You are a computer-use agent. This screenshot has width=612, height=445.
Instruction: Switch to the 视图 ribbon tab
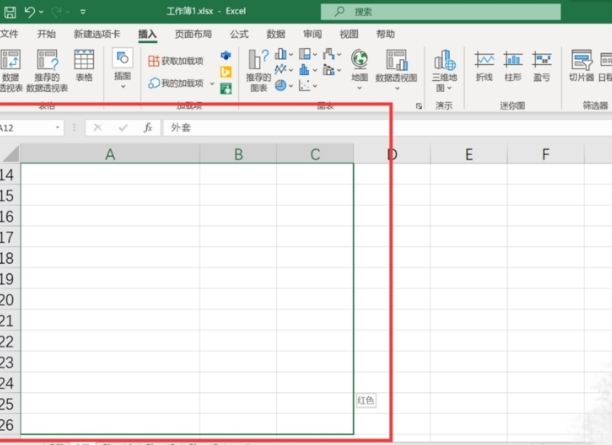point(349,34)
